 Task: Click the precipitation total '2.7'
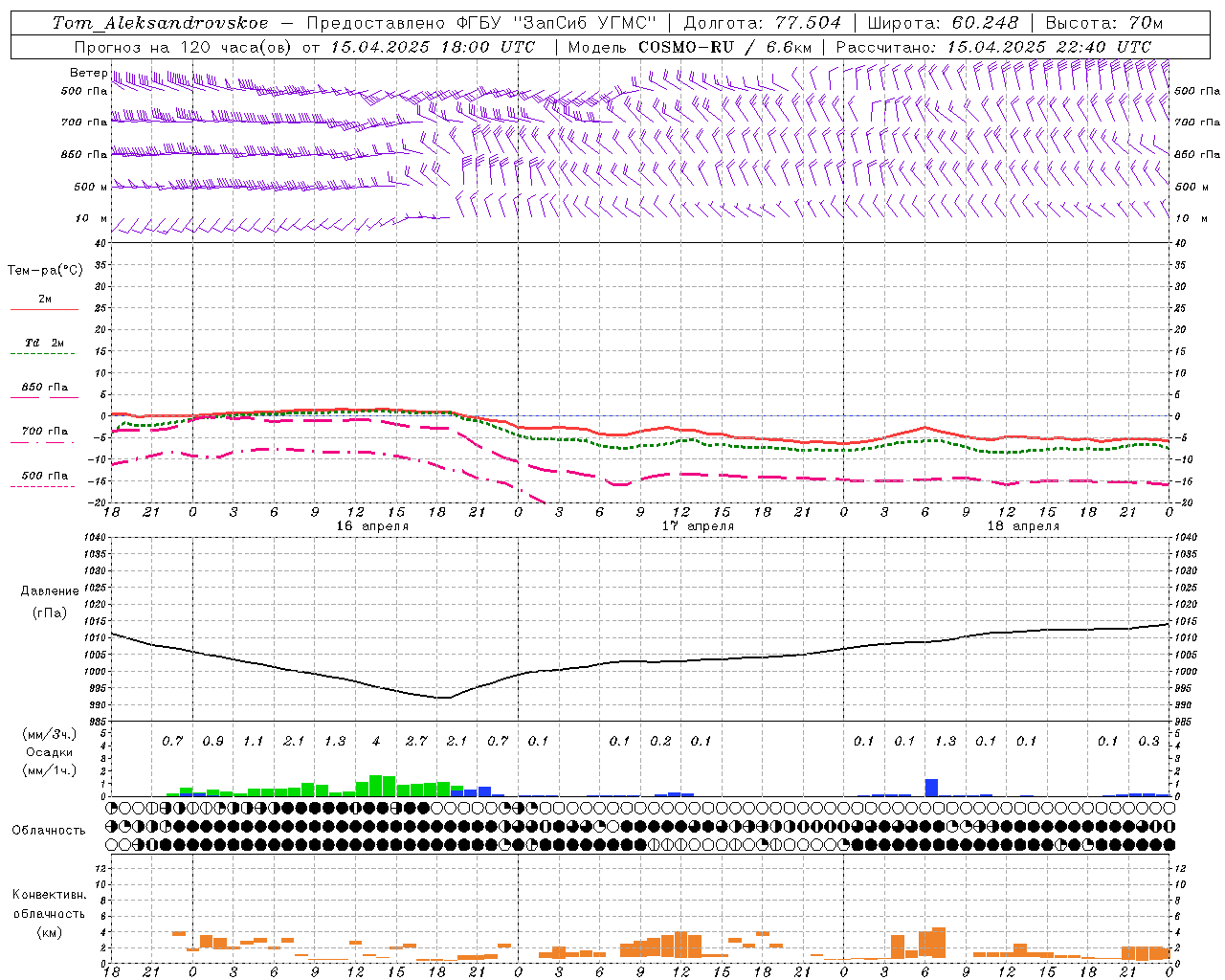(x=416, y=742)
